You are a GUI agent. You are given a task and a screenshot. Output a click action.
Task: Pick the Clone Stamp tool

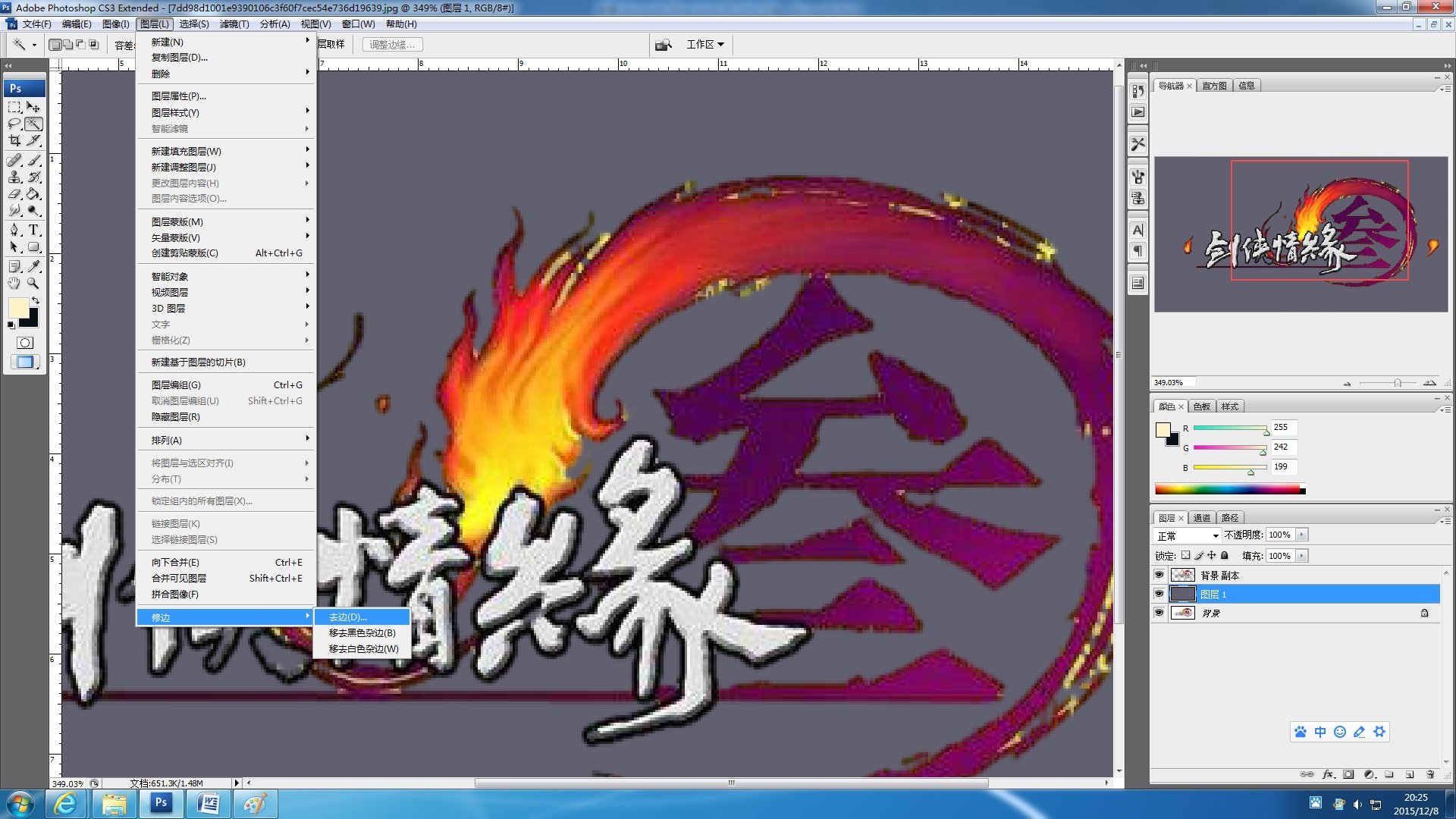(14, 177)
